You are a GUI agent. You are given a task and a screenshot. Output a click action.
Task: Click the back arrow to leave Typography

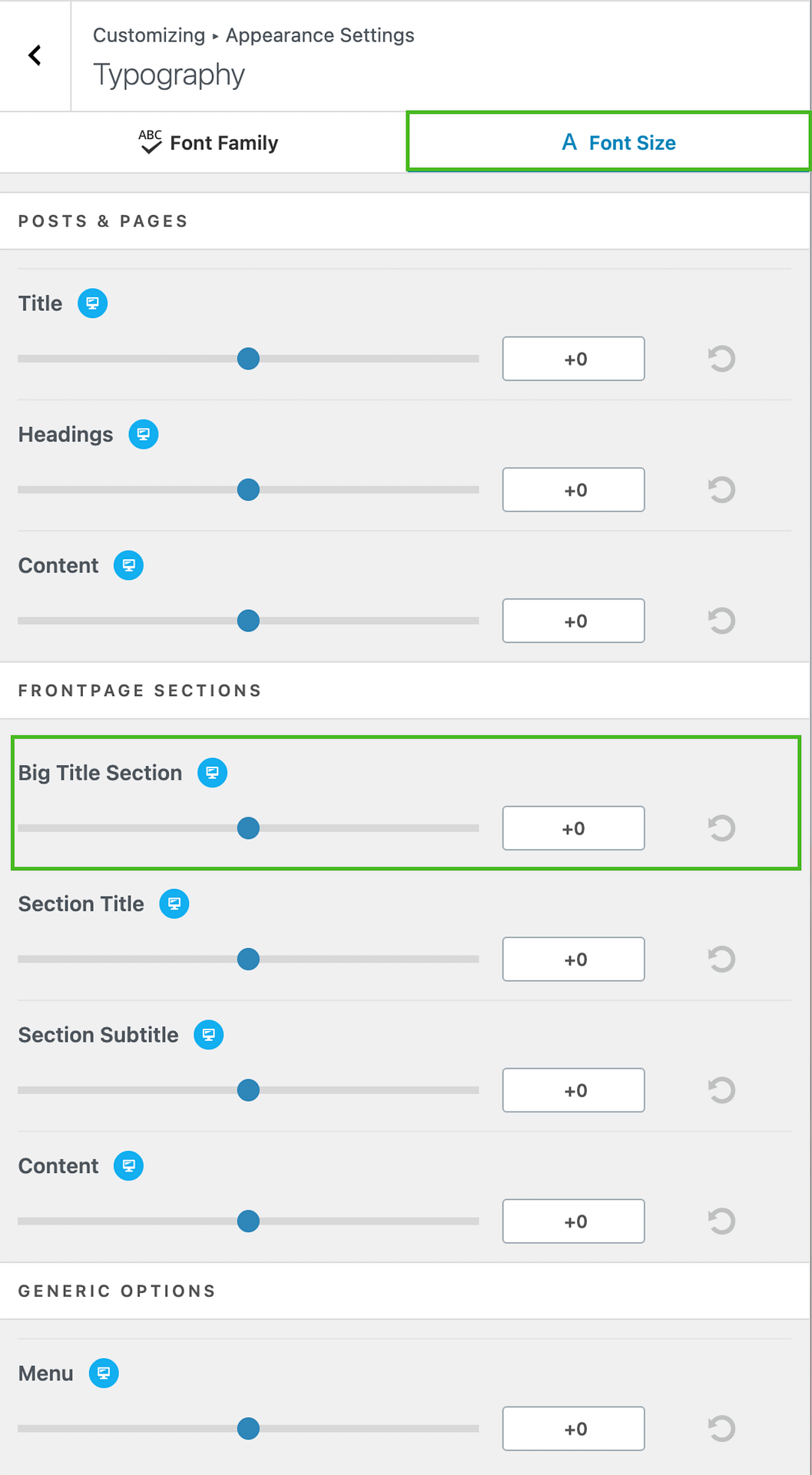point(35,55)
